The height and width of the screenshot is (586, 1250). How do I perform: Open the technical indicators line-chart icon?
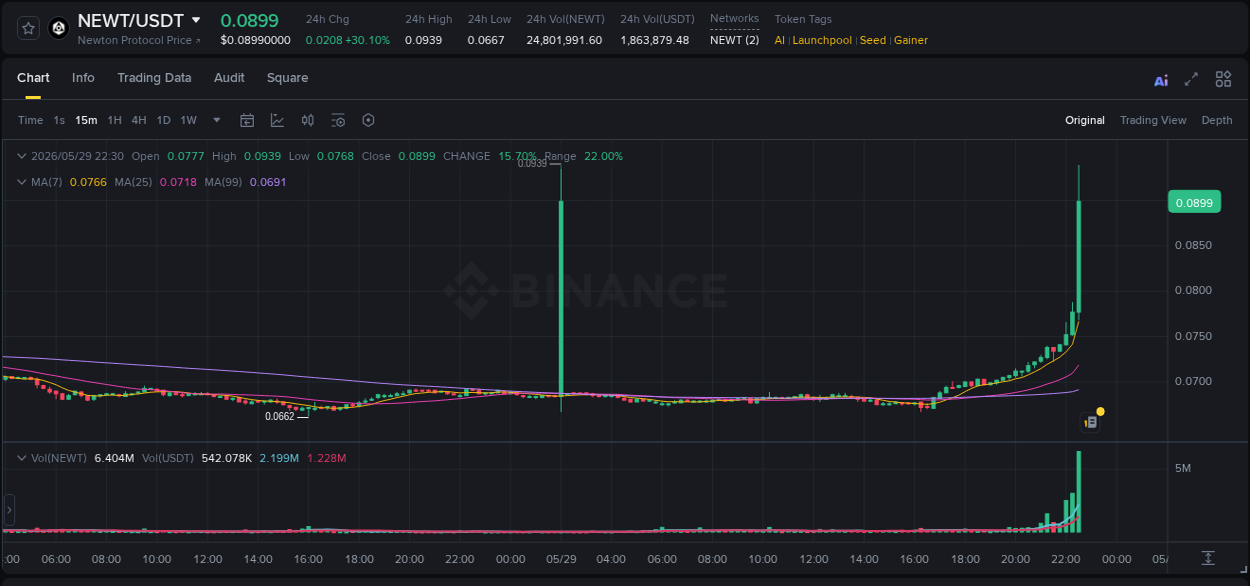pyautogui.click(x=277, y=120)
